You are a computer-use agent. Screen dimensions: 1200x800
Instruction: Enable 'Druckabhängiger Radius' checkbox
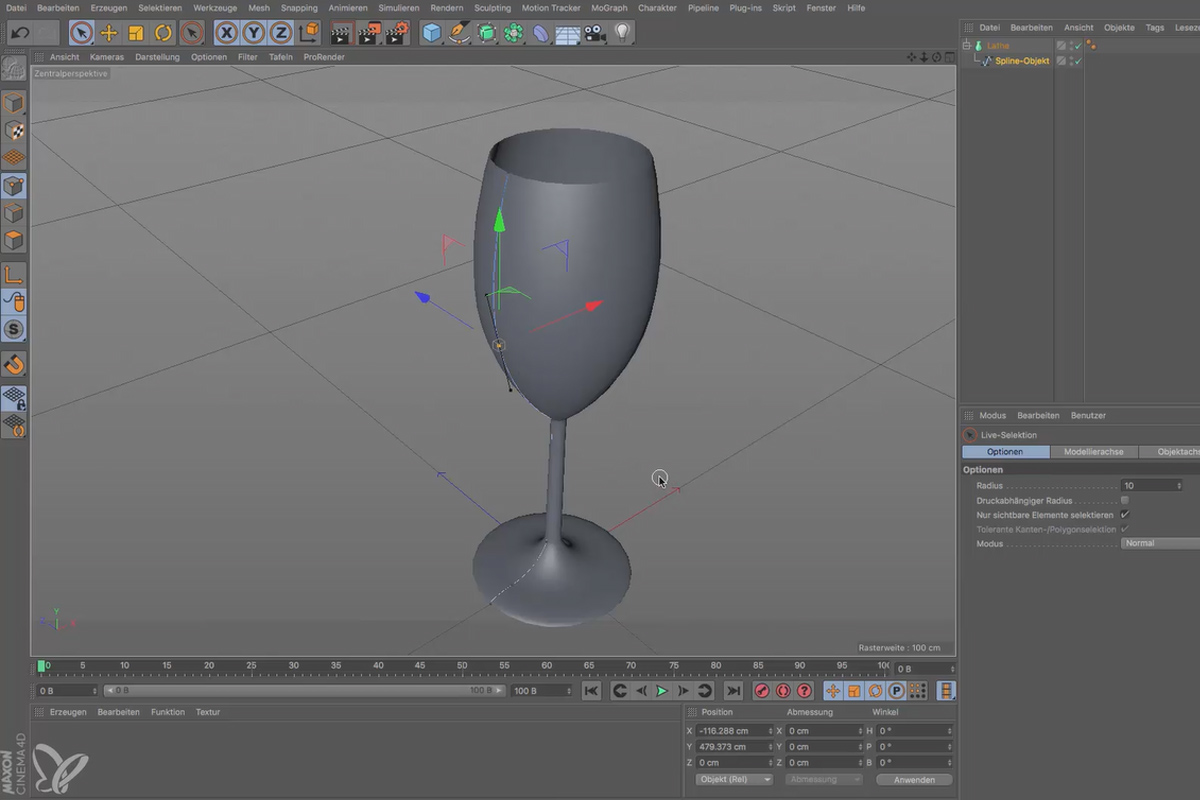click(x=1125, y=500)
